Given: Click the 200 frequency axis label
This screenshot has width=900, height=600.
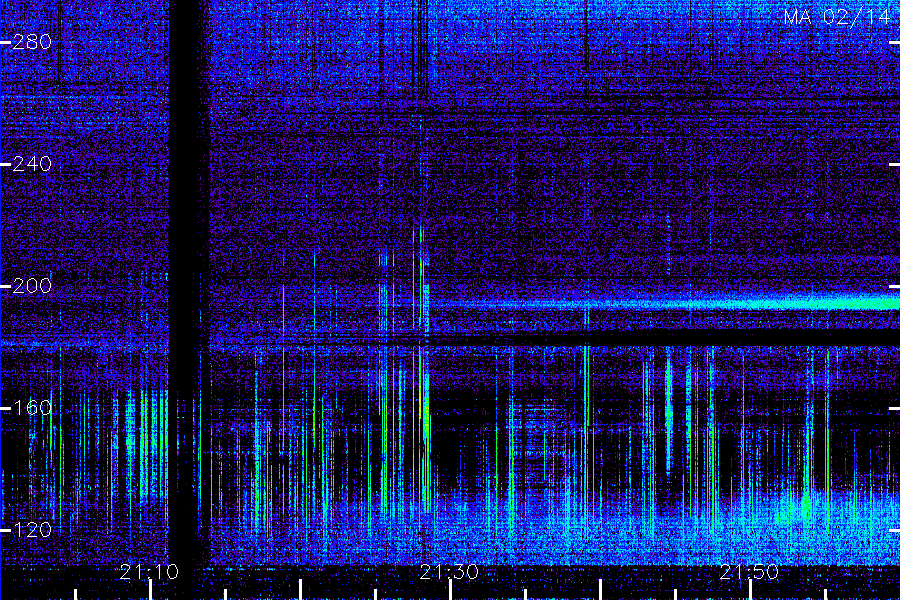Looking at the screenshot, I should (32, 286).
